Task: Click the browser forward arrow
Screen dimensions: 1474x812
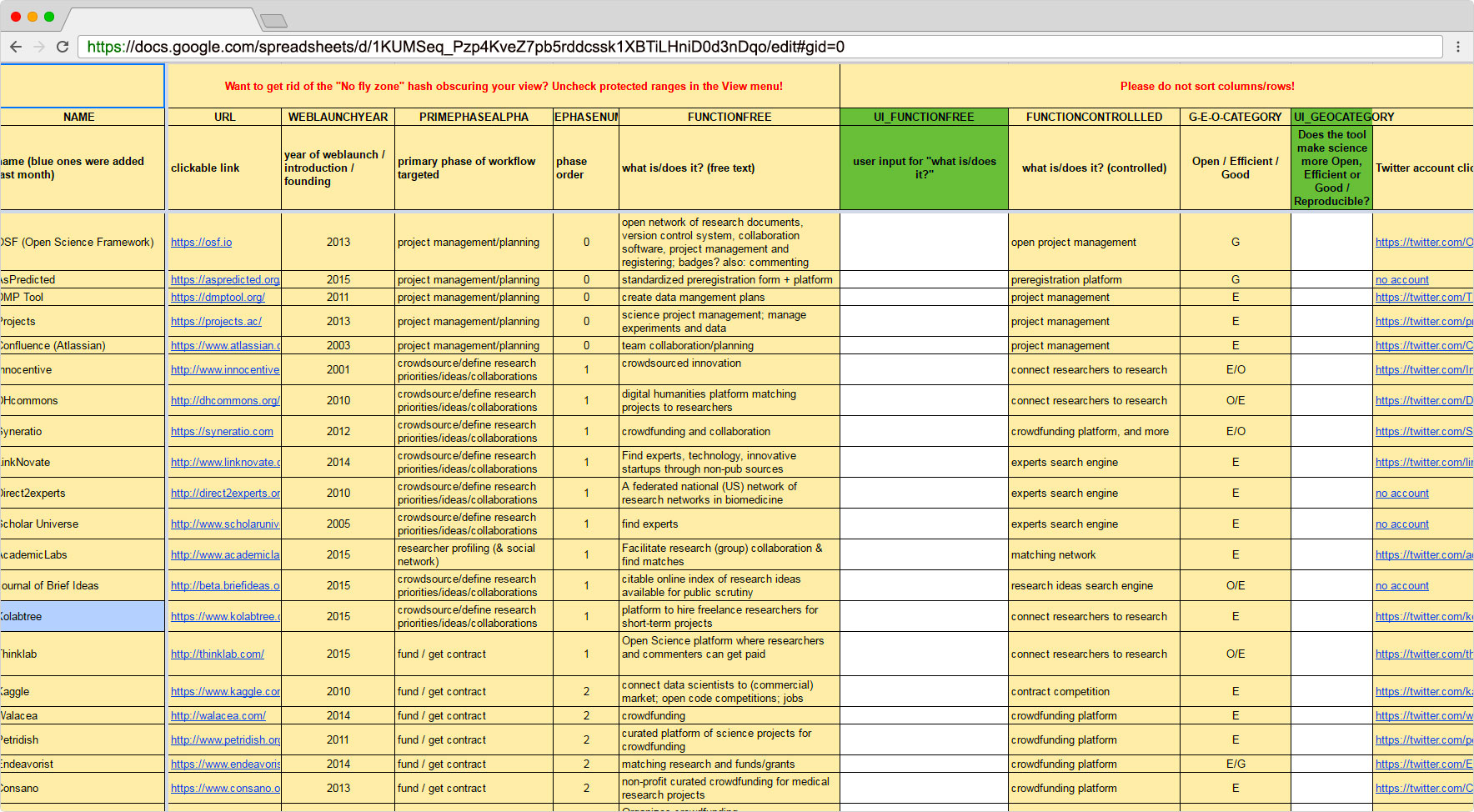Action: (39, 47)
